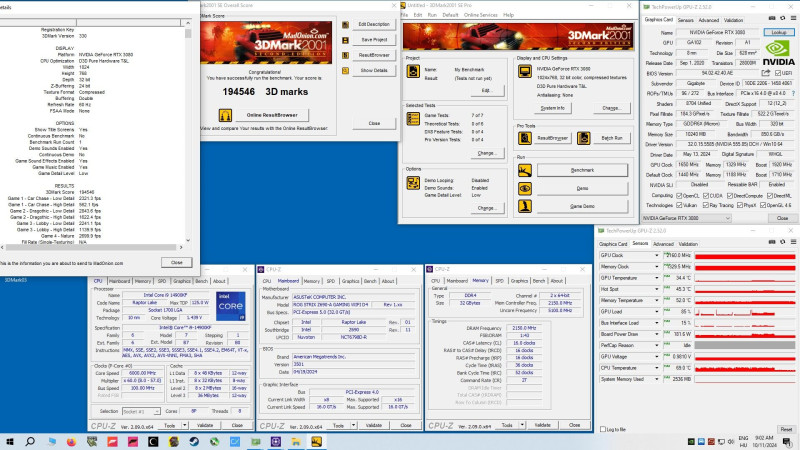Open the Memory Clock sensor dropdown
Image resolution: width=800 pixels, height=450 pixels.
657,267
